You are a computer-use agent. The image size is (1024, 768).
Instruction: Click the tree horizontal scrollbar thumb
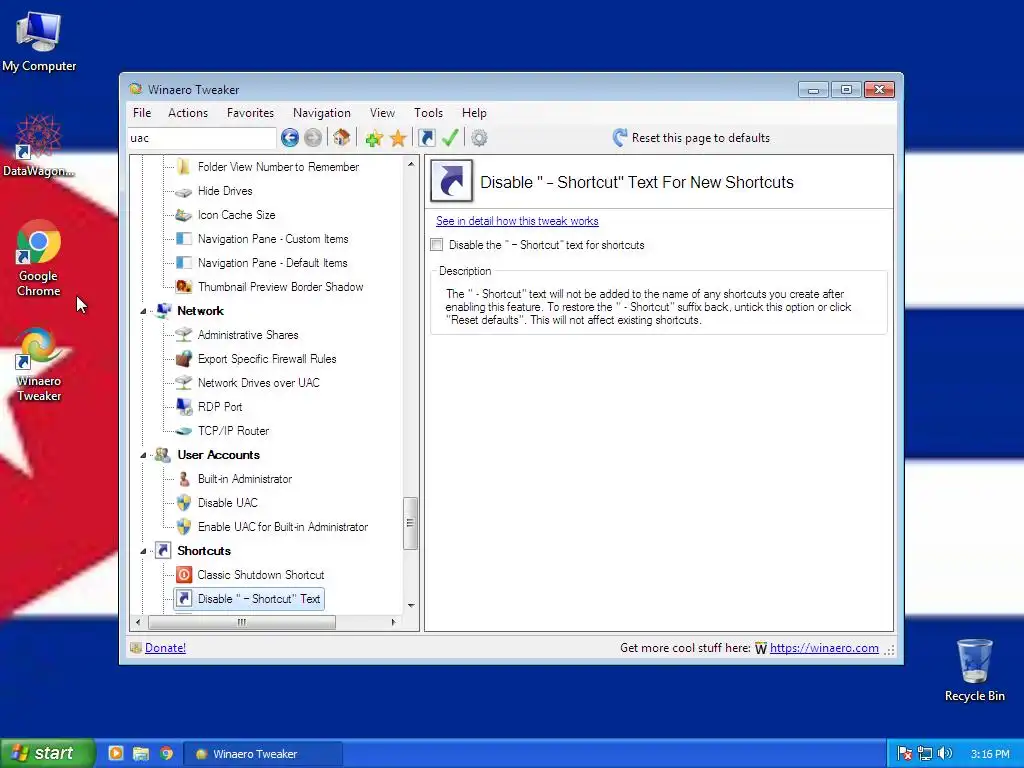pyautogui.click(x=242, y=622)
